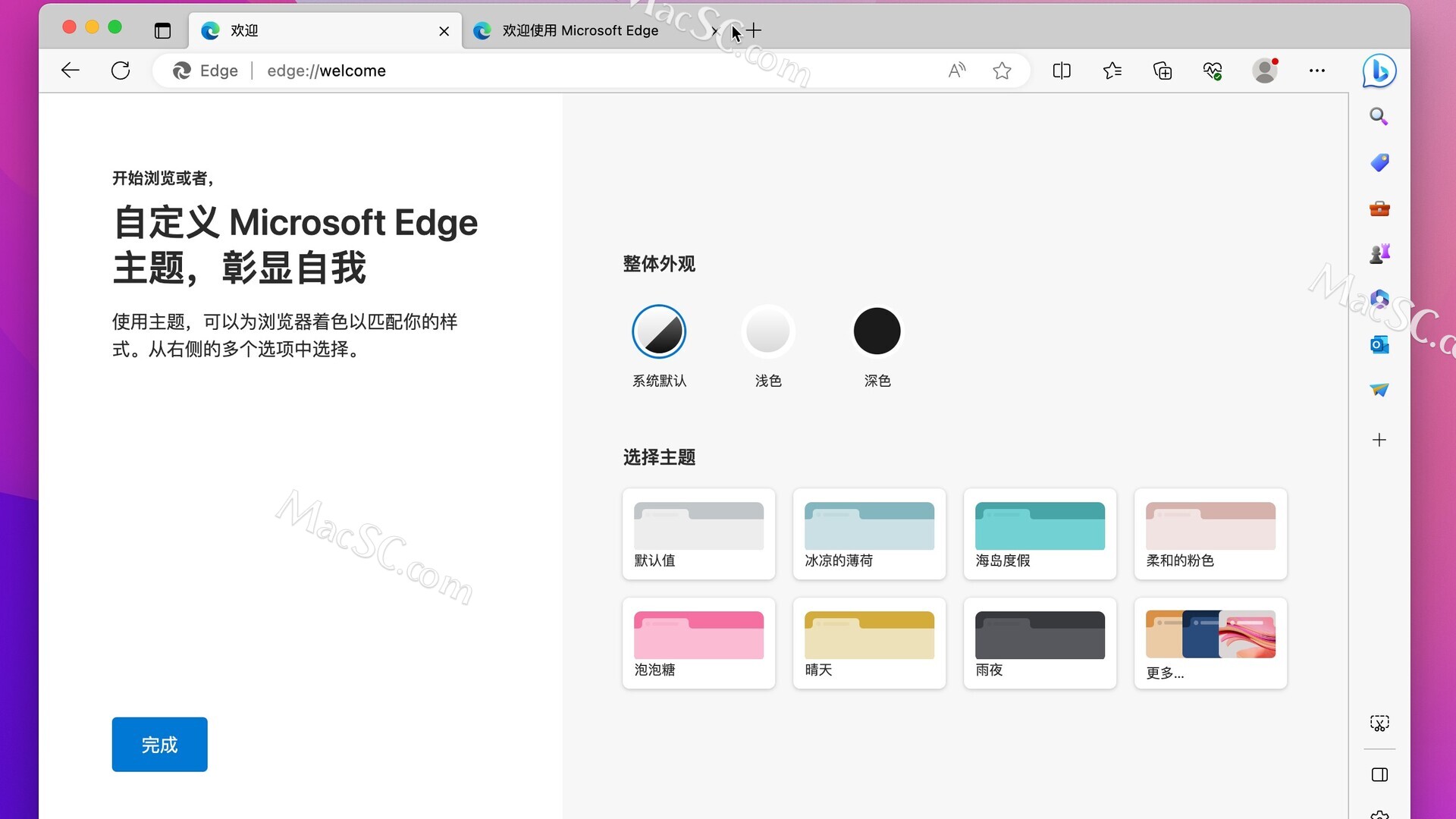This screenshot has width=1456, height=819.
Task: Select the Dark appearance circle
Action: pyautogui.click(x=877, y=331)
